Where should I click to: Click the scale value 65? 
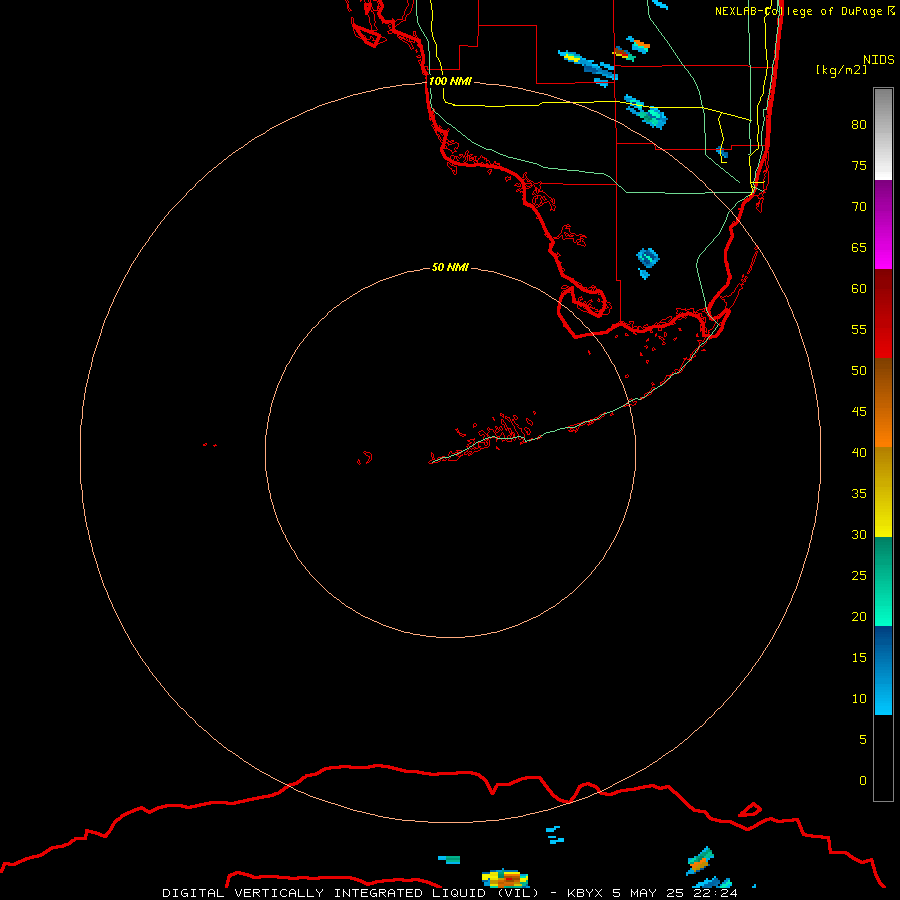click(x=859, y=247)
